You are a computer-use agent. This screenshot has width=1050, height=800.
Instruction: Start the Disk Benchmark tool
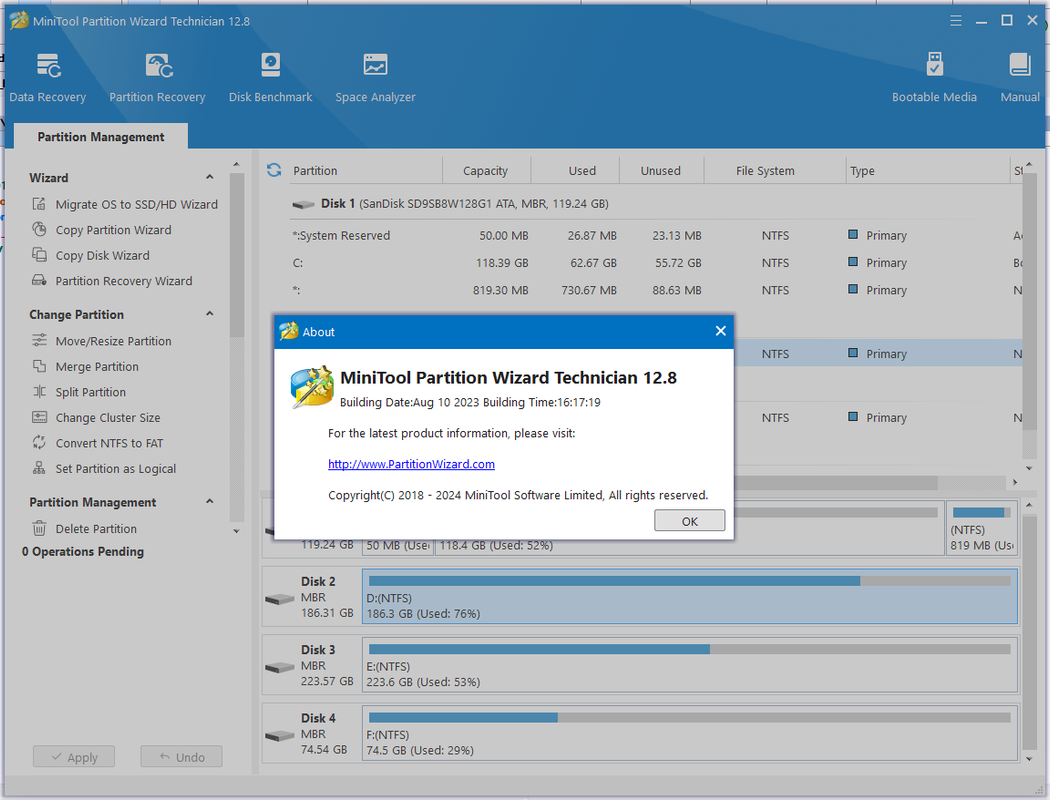(271, 78)
